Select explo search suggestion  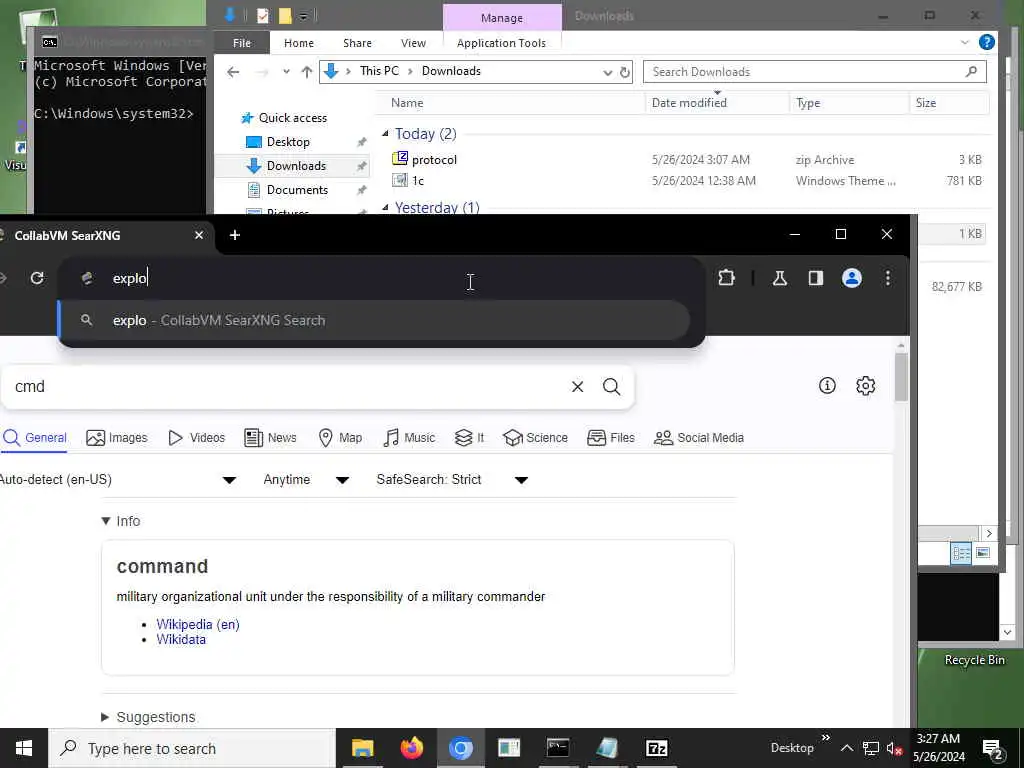(x=374, y=321)
